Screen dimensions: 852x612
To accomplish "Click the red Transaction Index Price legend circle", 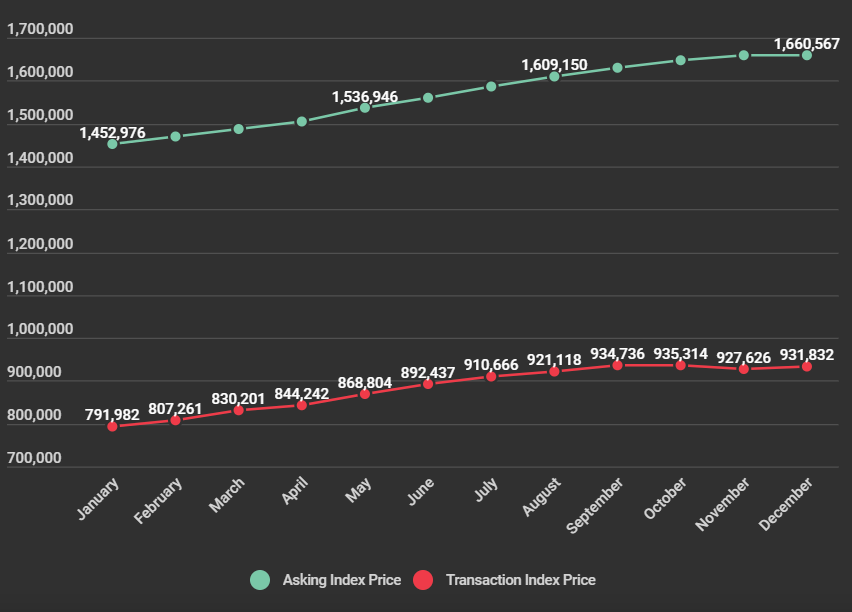I will [424, 580].
